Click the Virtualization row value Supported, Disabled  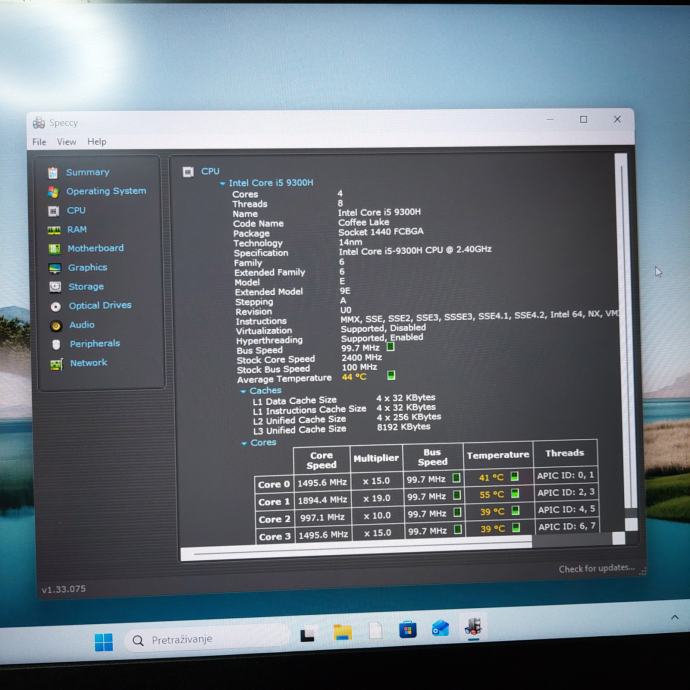383,328
